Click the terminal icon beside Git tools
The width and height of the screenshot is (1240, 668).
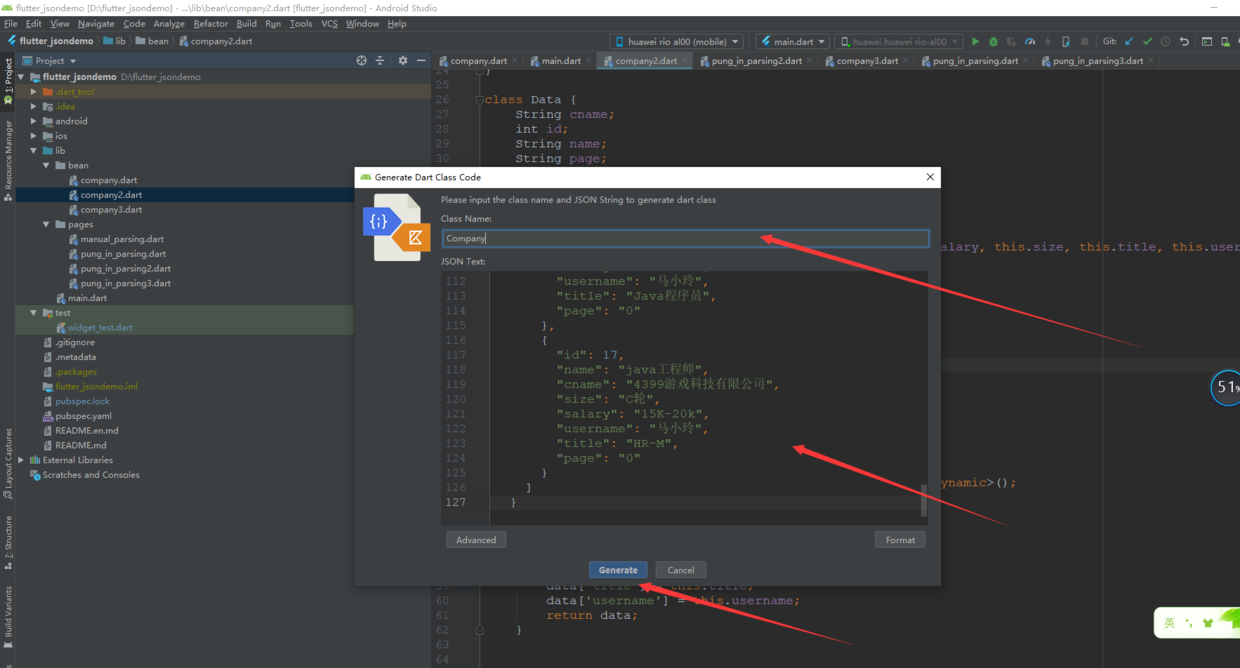tap(1207, 42)
